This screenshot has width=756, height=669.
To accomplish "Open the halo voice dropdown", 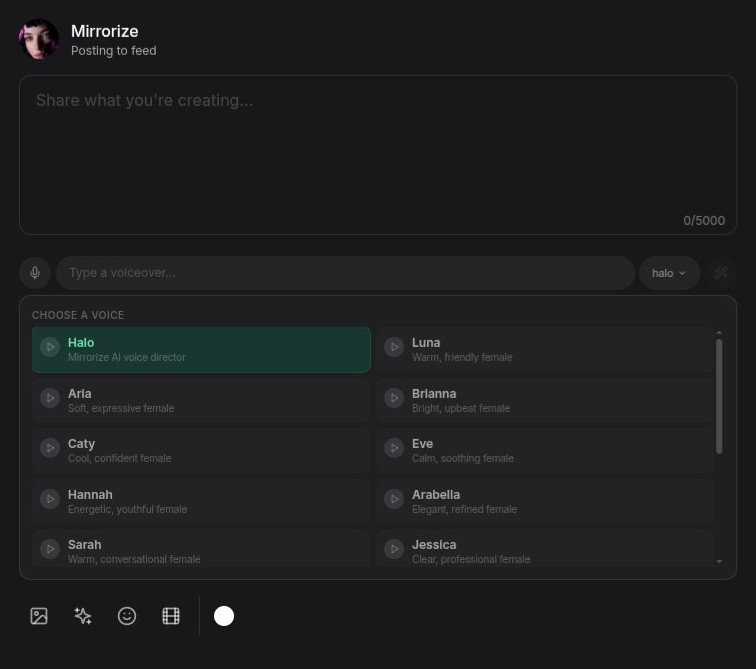I will coord(669,273).
